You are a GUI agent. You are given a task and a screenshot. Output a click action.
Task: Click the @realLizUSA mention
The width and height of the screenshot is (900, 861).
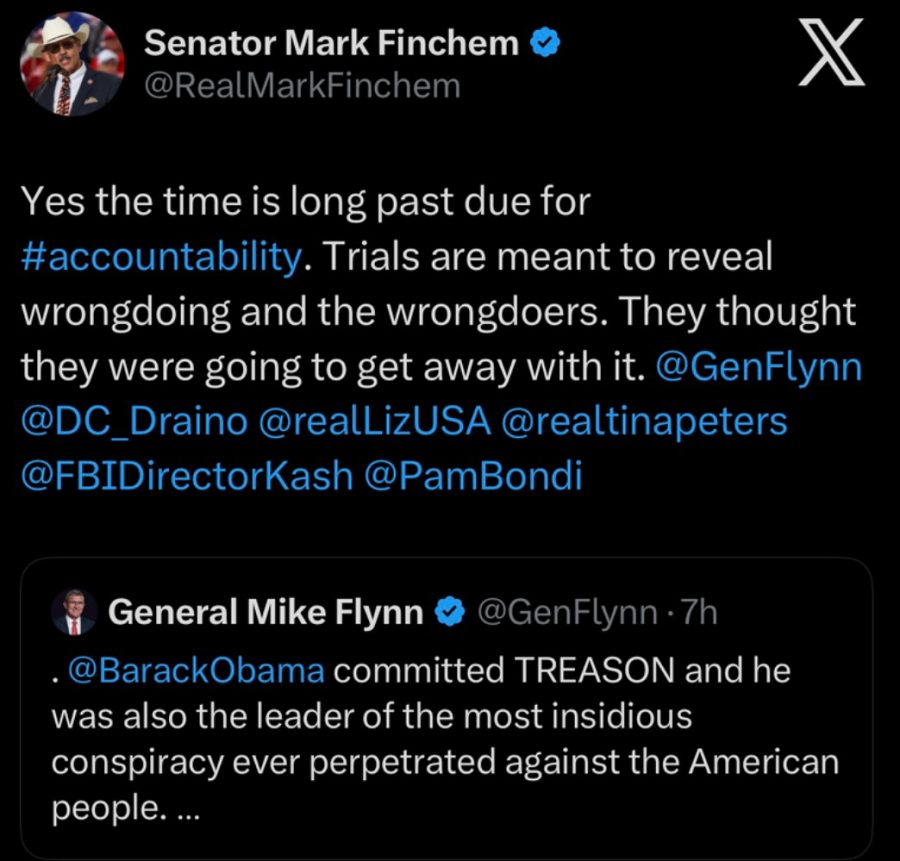pos(374,421)
